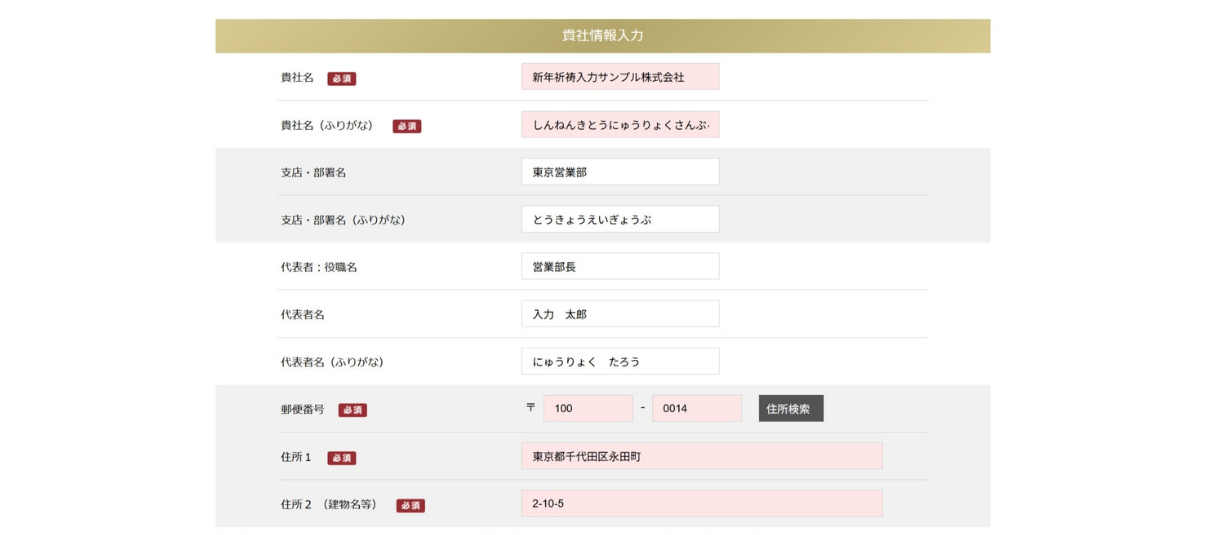Click the 住所２ field containing 2-10-5

coord(701,503)
